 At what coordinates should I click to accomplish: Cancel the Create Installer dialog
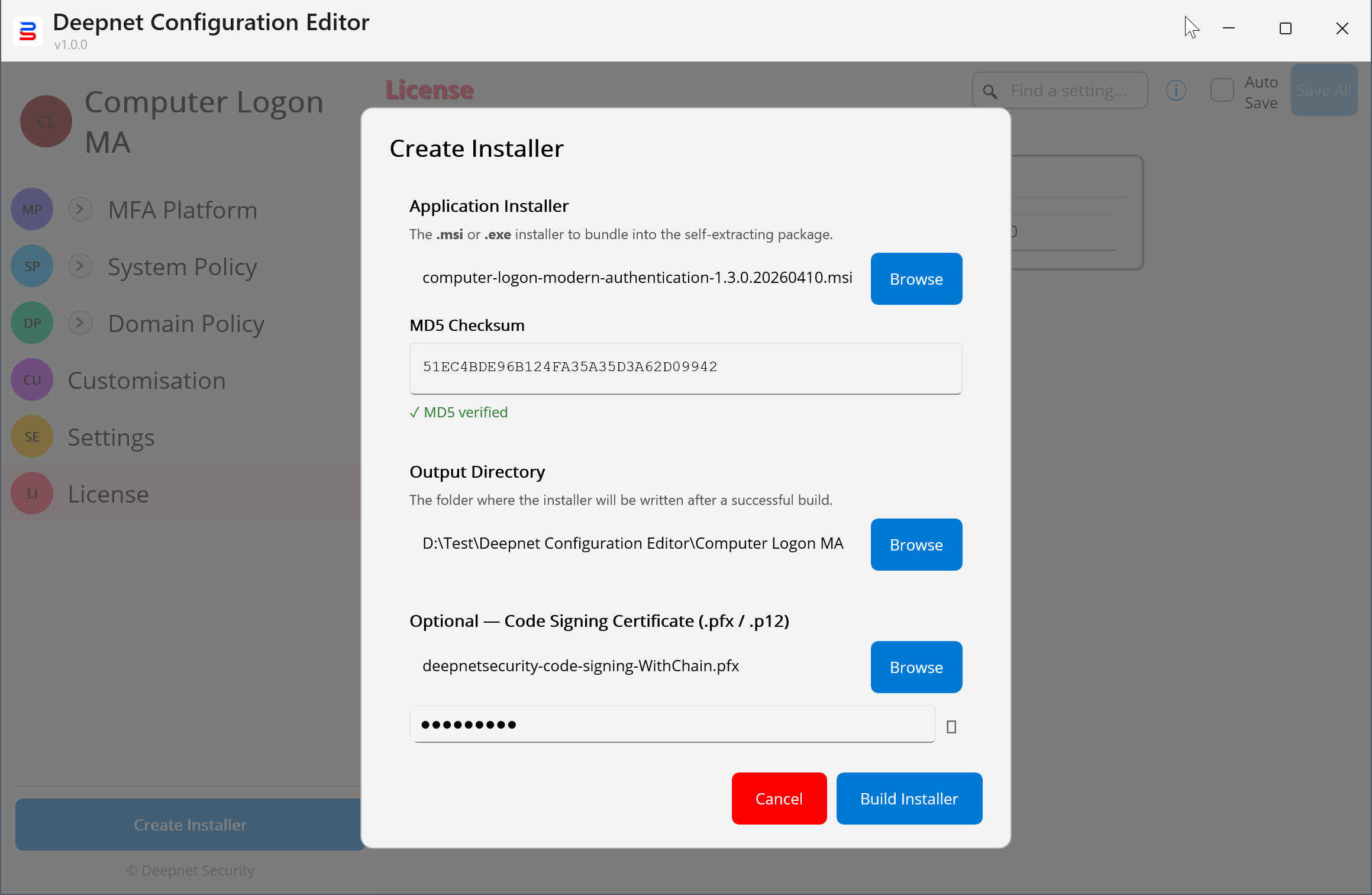[x=779, y=799]
